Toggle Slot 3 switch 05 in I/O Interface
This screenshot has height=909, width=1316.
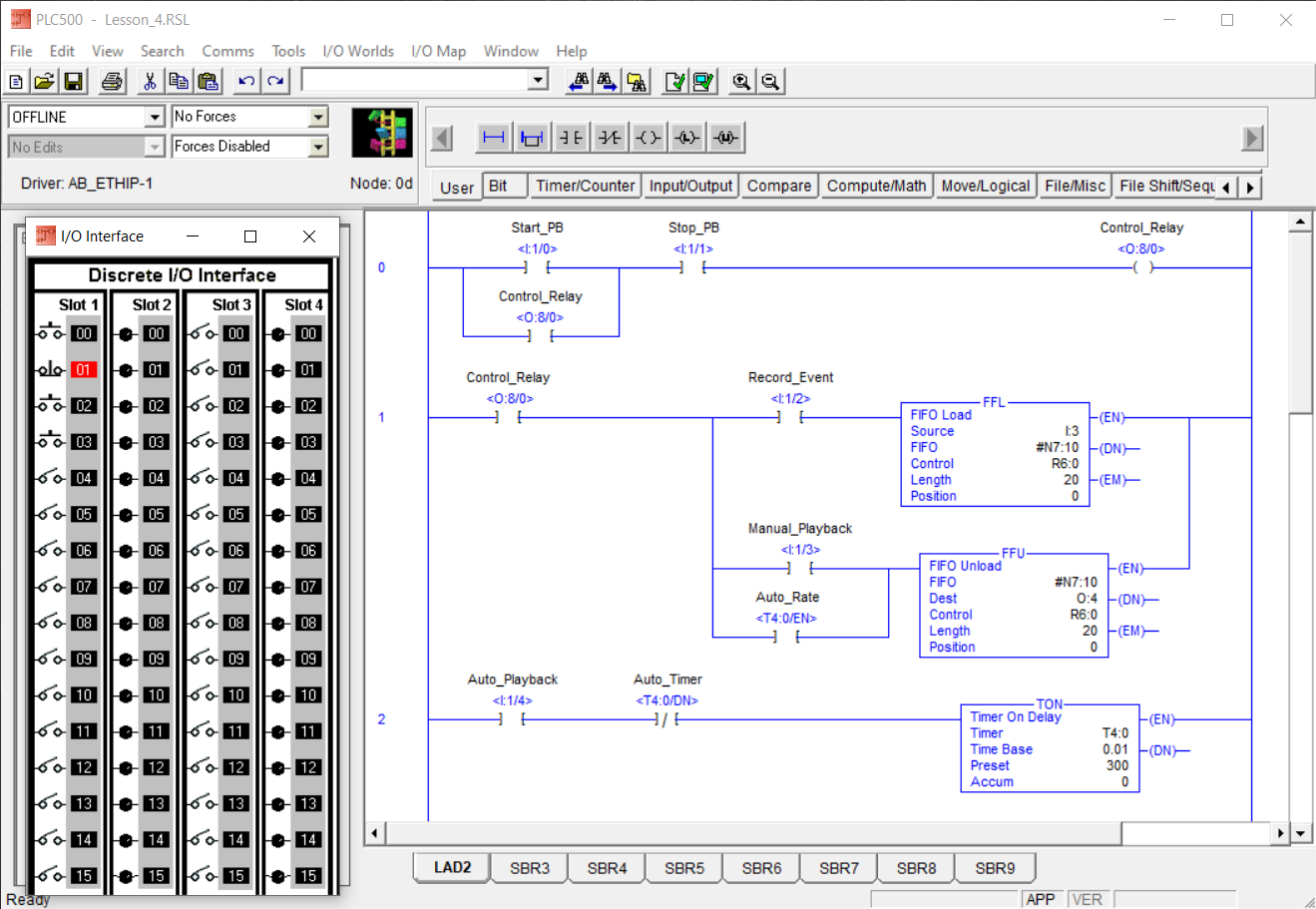tap(204, 514)
